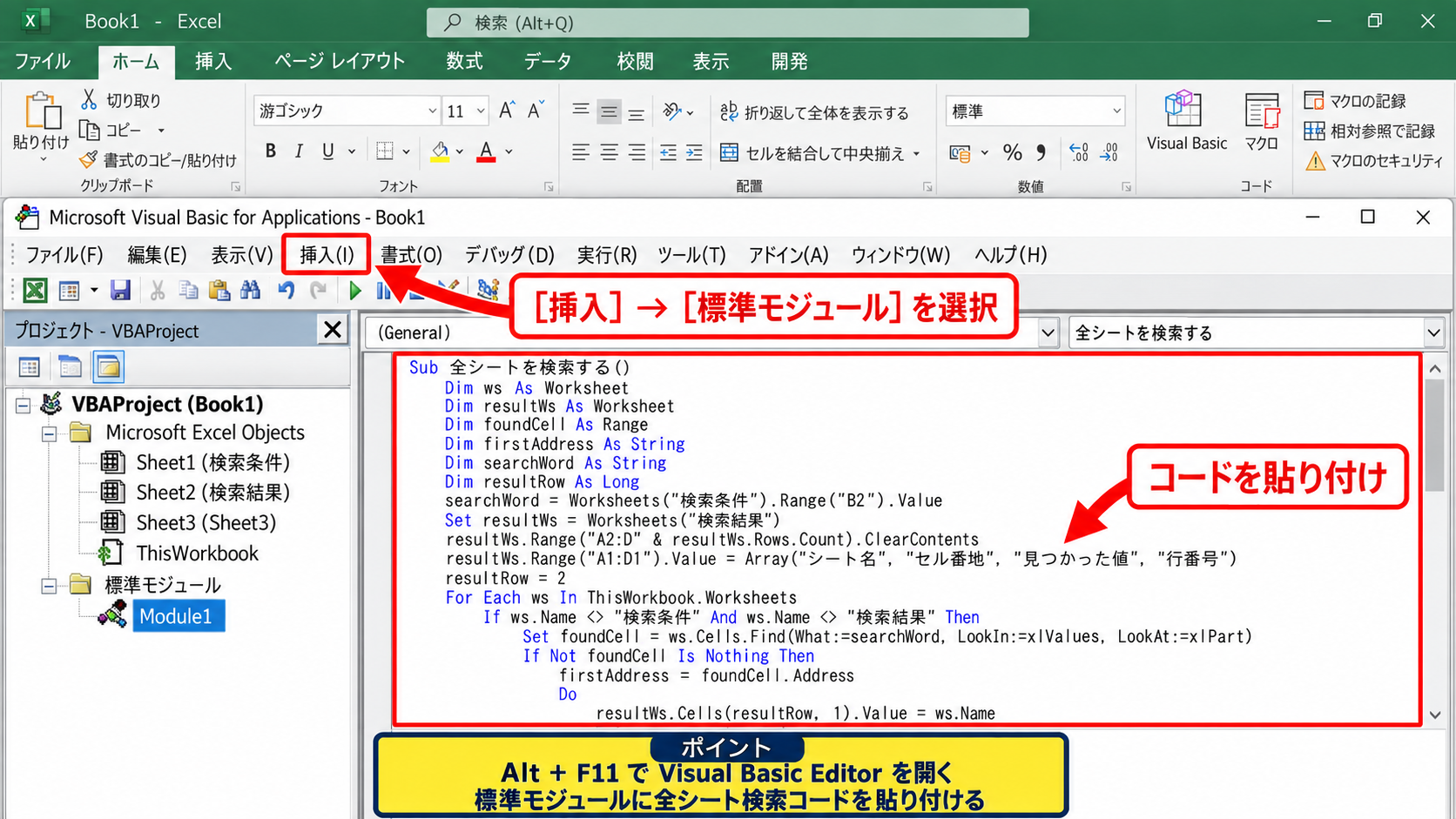This screenshot has width=1456, height=819.
Task: Toggle align left in alignment group
Action: [x=580, y=153]
